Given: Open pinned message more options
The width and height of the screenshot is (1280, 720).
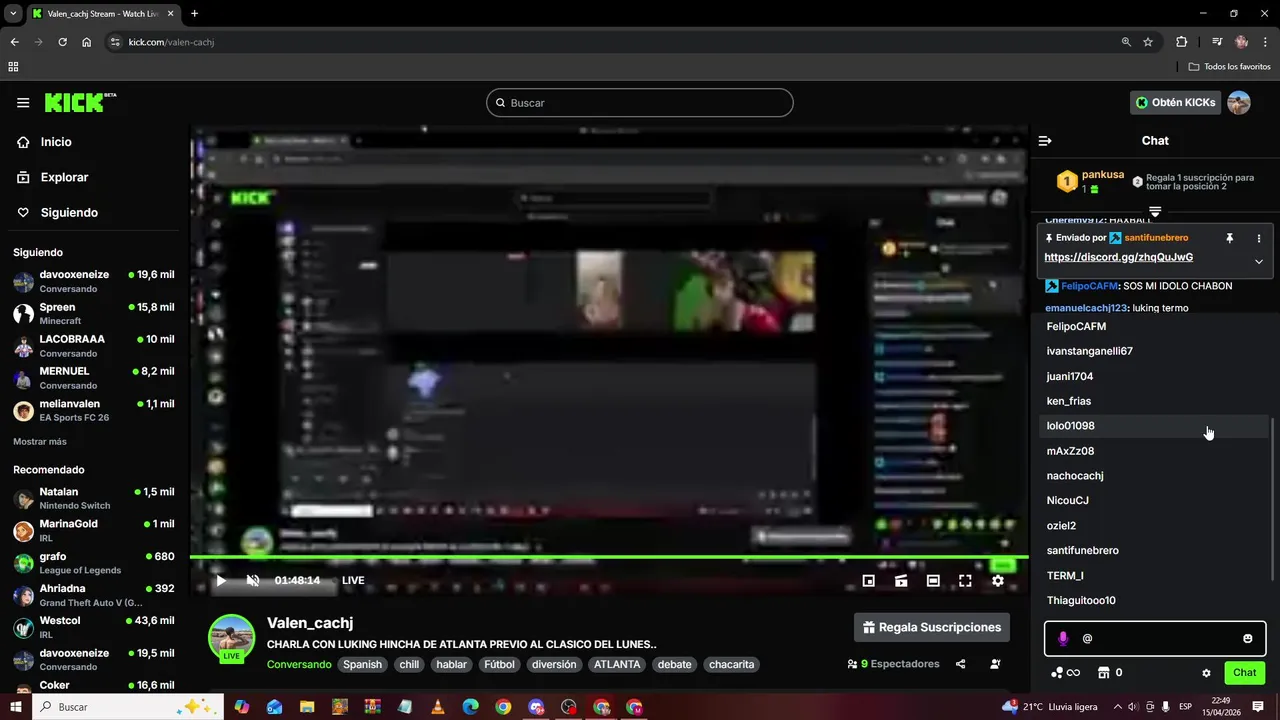Looking at the screenshot, I should point(1259,238).
